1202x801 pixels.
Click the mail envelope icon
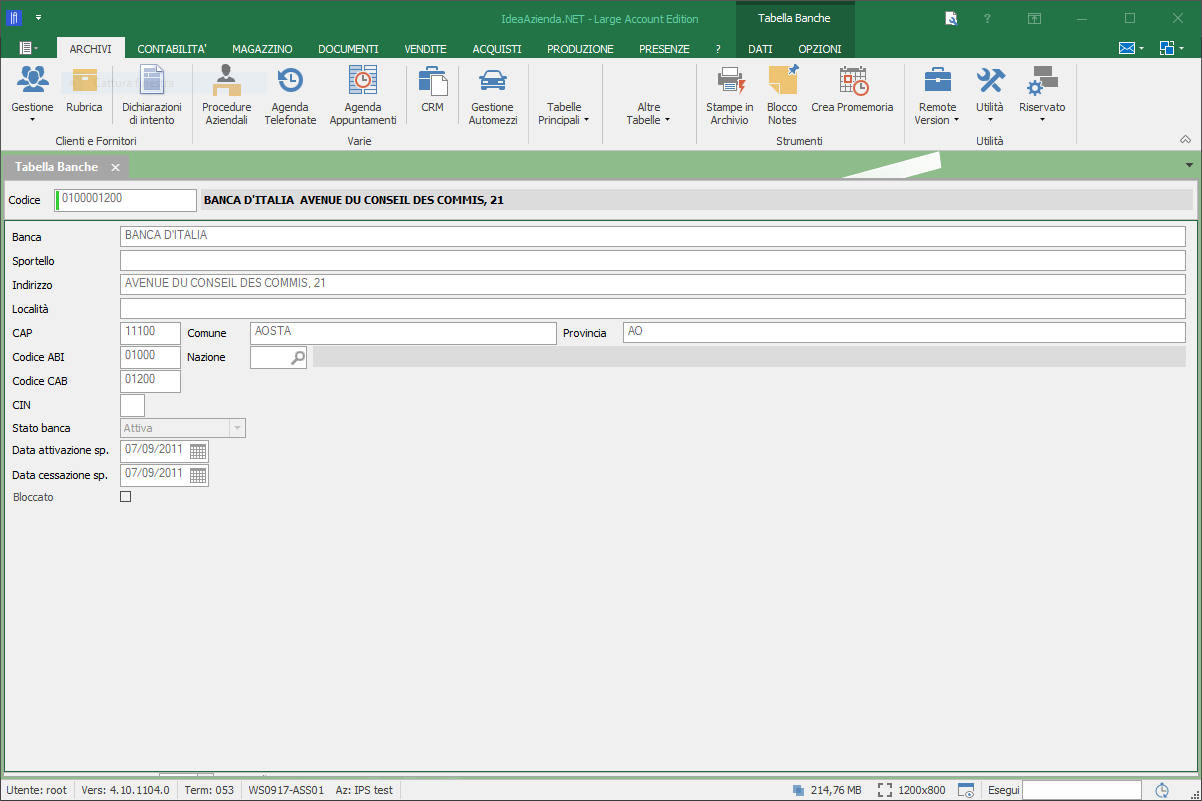pyautogui.click(x=1127, y=48)
